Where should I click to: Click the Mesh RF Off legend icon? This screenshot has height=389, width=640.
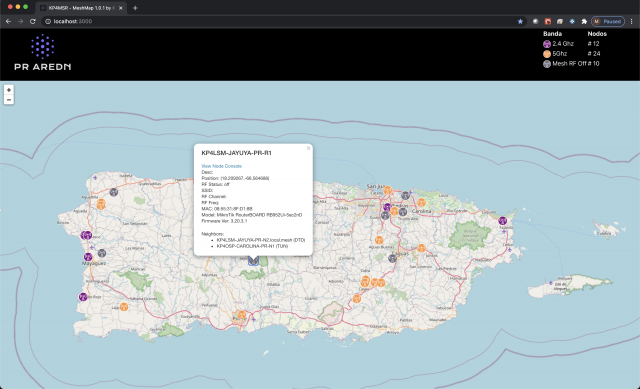(547, 64)
